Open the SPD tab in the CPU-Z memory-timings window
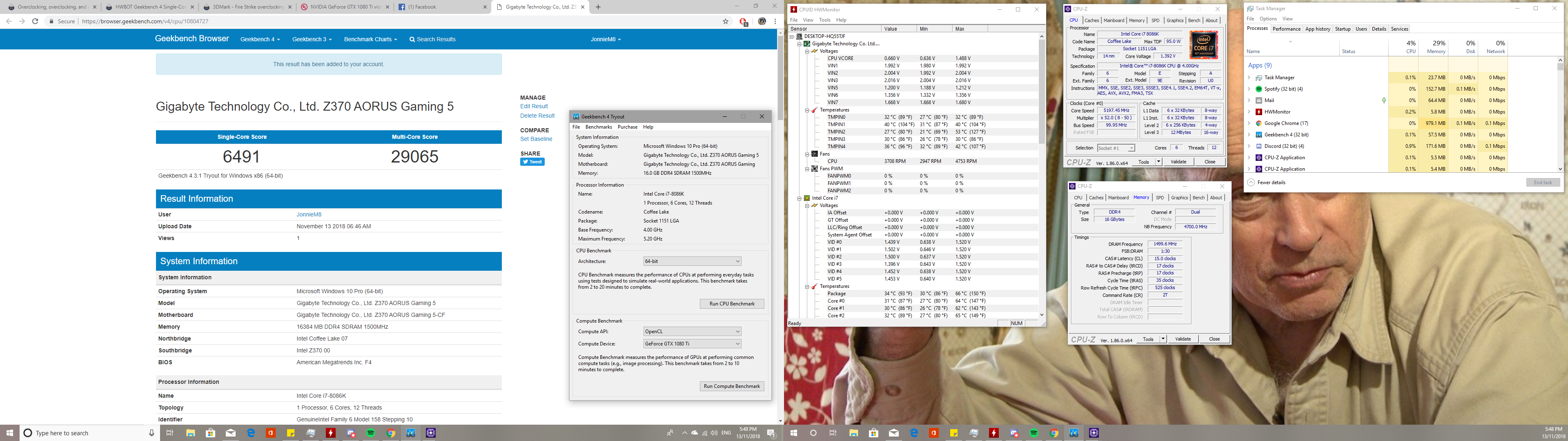The height and width of the screenshot is (441, 1568). coord(1160,197)
